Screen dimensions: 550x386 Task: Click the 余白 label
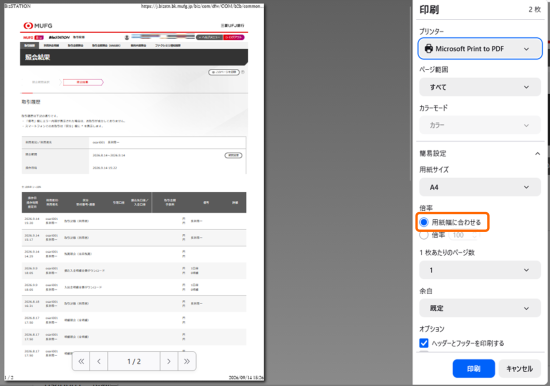pos(426,291)
